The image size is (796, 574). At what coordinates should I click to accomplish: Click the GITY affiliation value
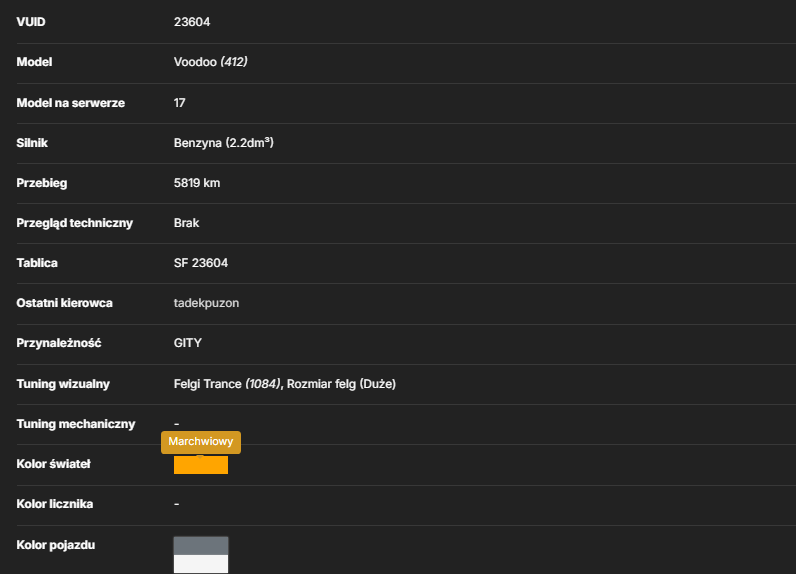tap(187, 343)
